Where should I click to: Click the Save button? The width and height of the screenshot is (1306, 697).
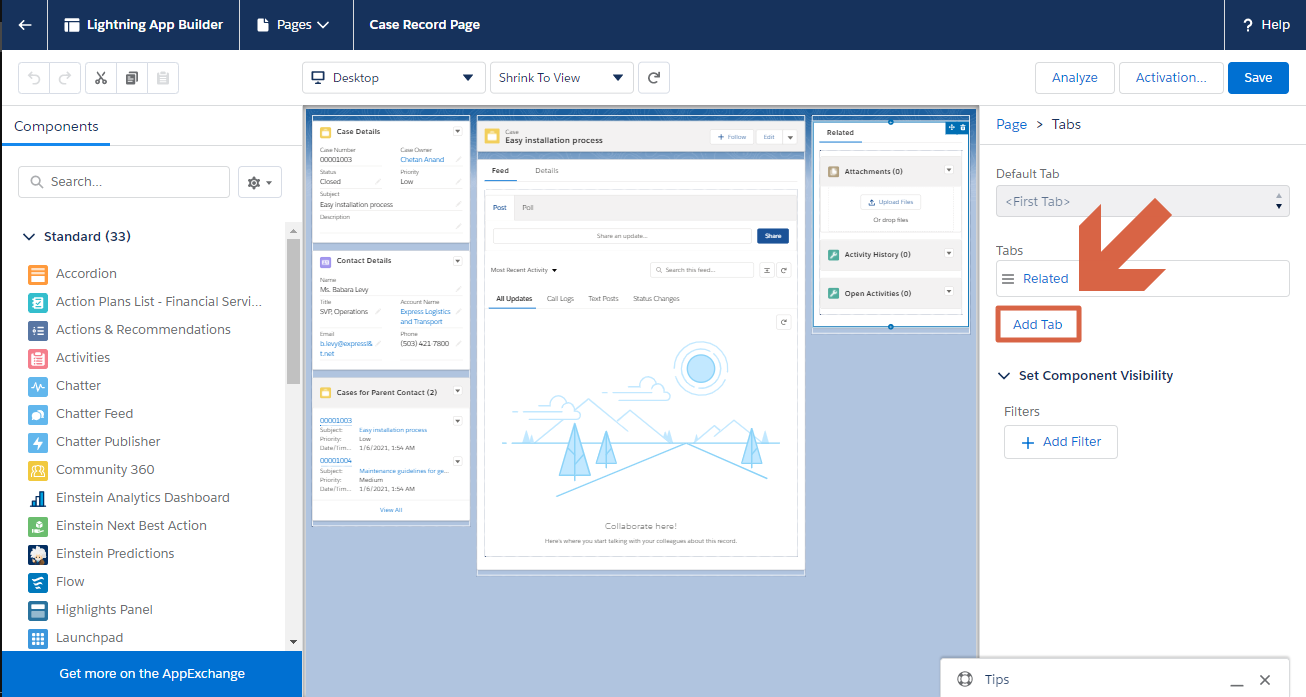point(1257,78)
